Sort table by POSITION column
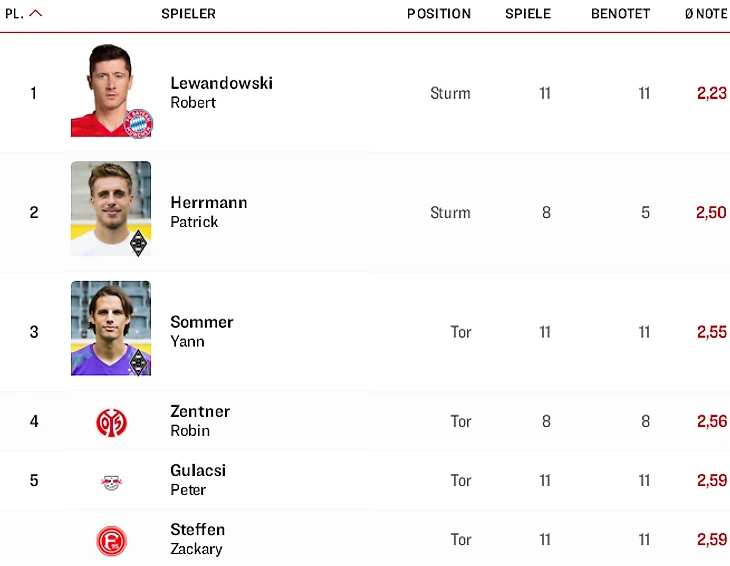The image size is (730, 566). [439, 13]
